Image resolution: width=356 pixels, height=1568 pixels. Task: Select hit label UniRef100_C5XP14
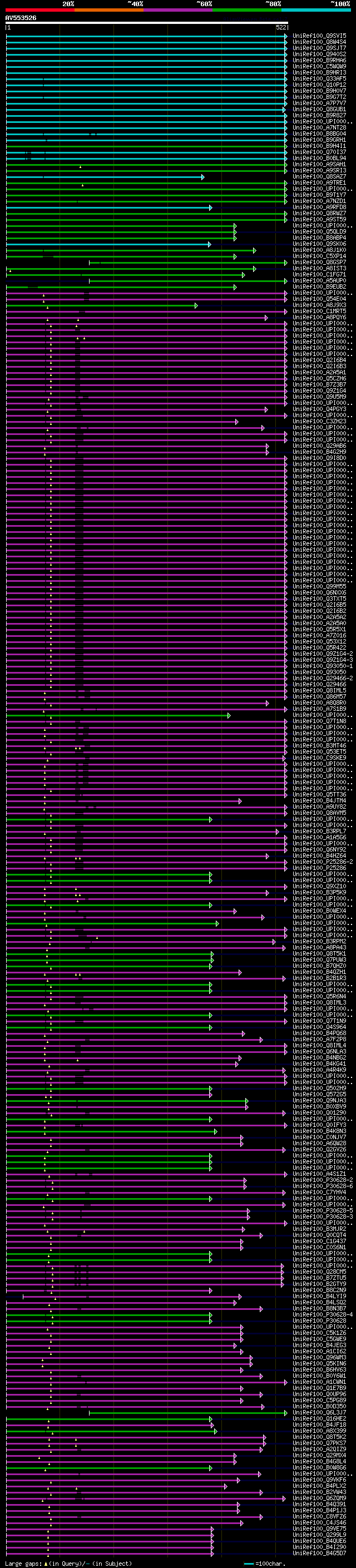tap(319, 256)
